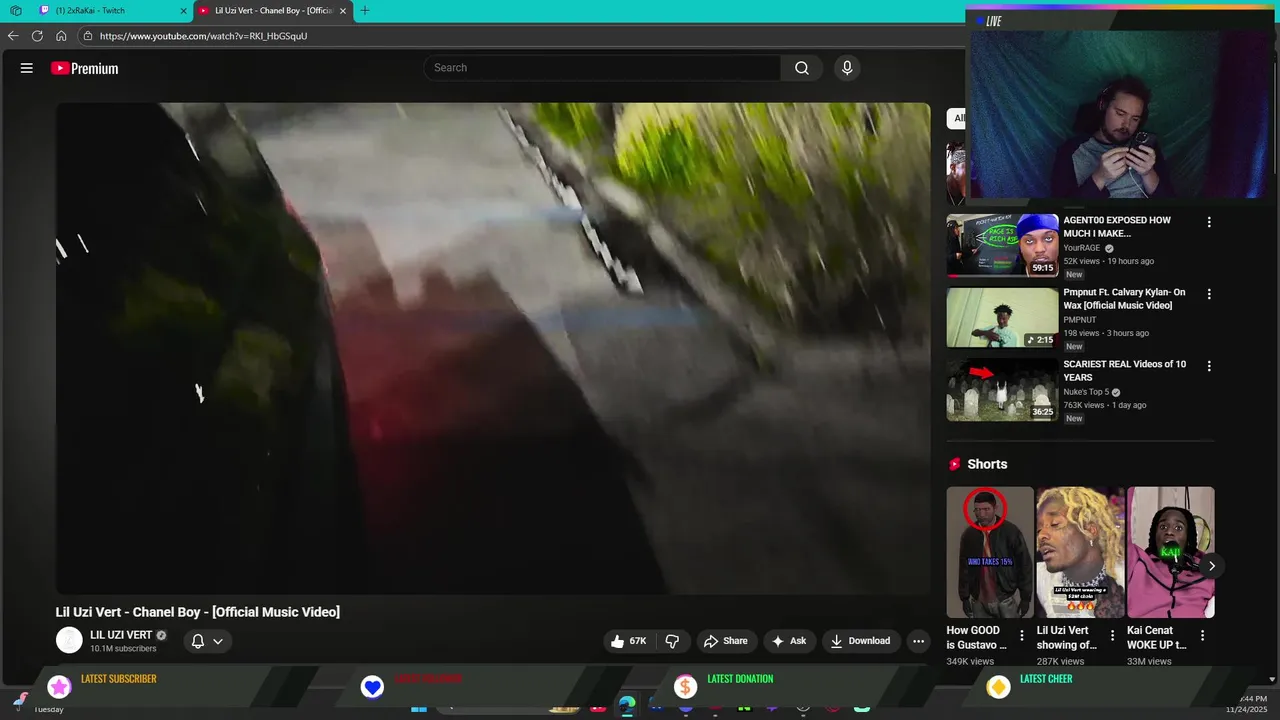Open options menu for AGENT00 EXPOSED video
The image size is (1280, 720).
click(1209, 222)
